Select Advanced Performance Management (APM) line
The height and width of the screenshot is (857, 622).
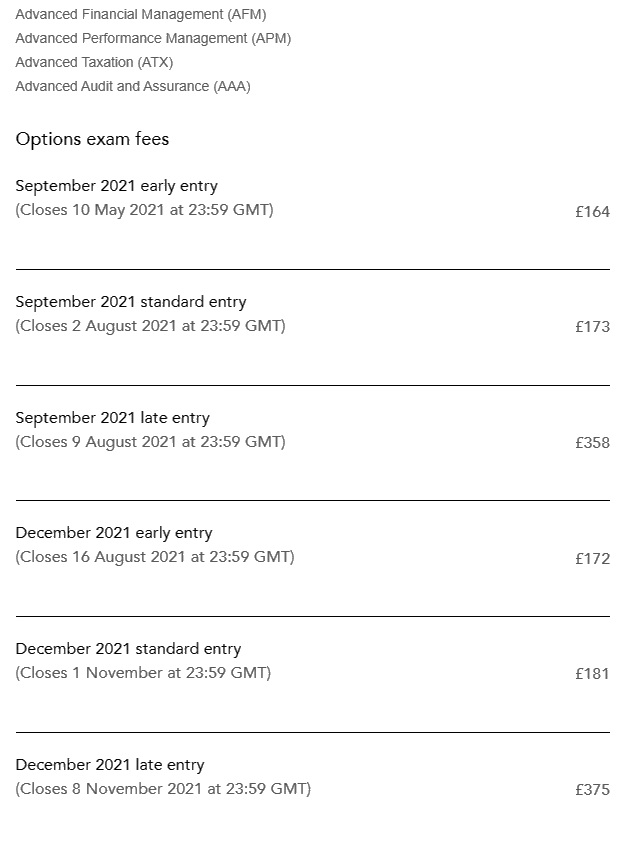pos(153,38)
